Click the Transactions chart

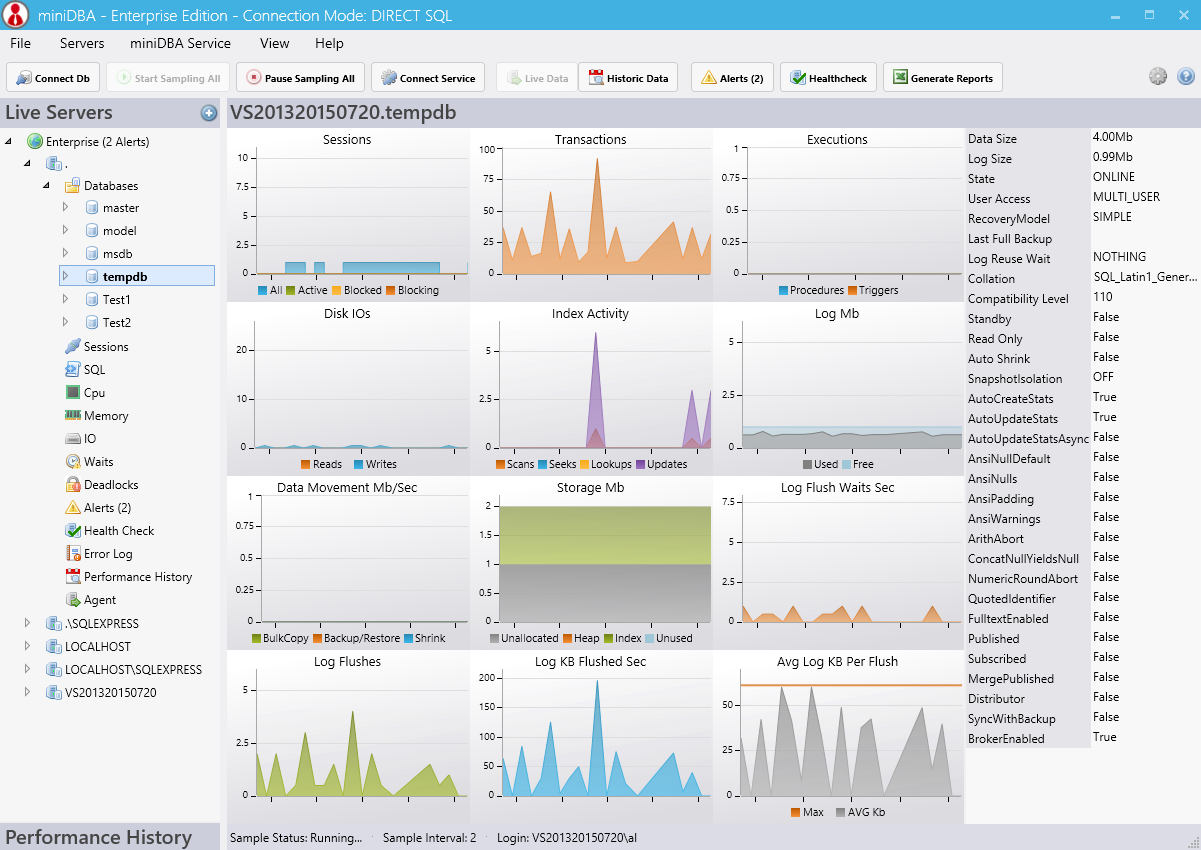pyautogui.click(x=591, y=214)
